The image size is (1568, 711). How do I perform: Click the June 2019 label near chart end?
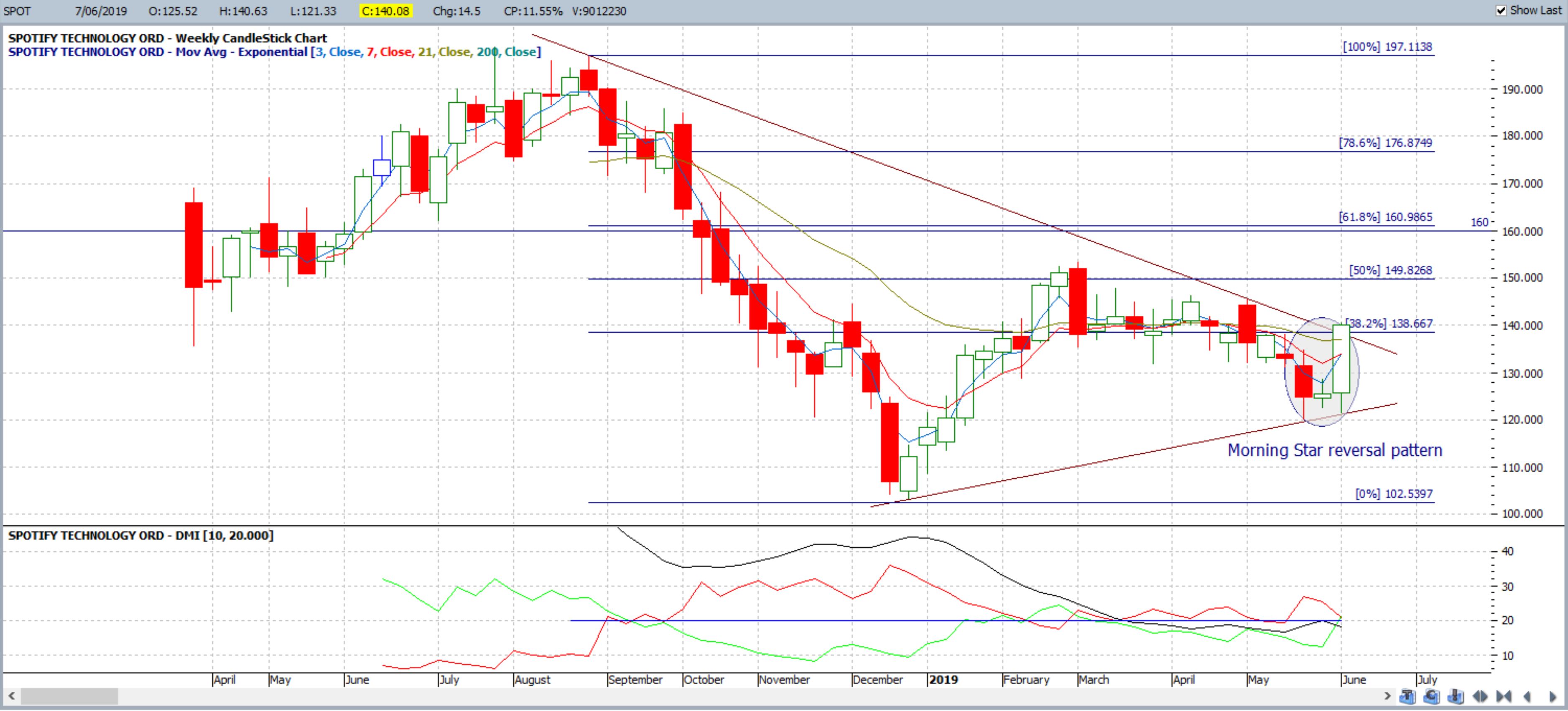(x=1354, y=679)
